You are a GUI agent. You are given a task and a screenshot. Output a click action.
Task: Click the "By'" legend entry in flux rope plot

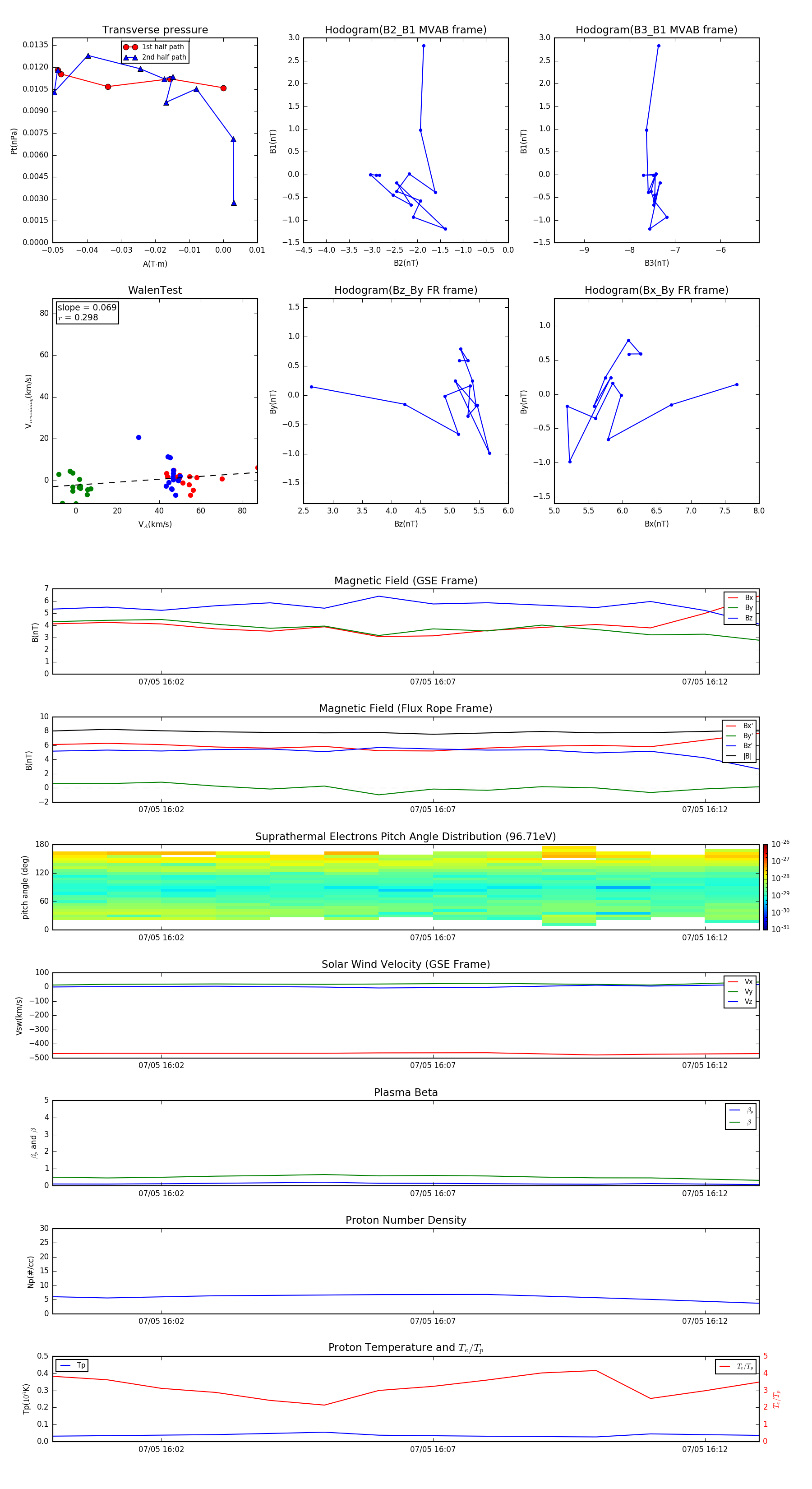740,736
